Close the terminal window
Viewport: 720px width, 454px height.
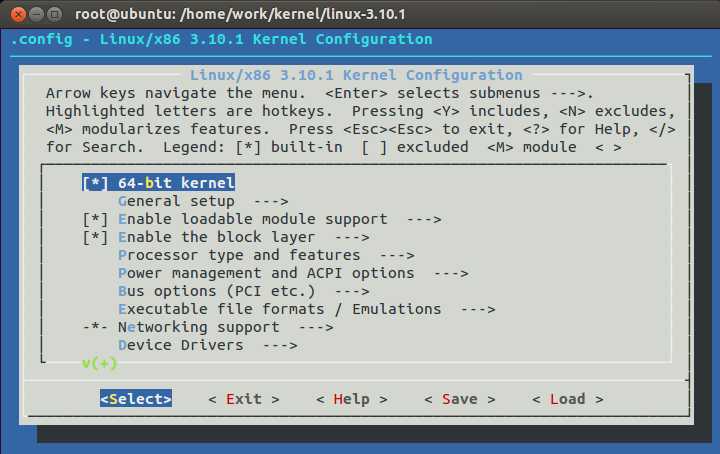[x=18, y=14]
